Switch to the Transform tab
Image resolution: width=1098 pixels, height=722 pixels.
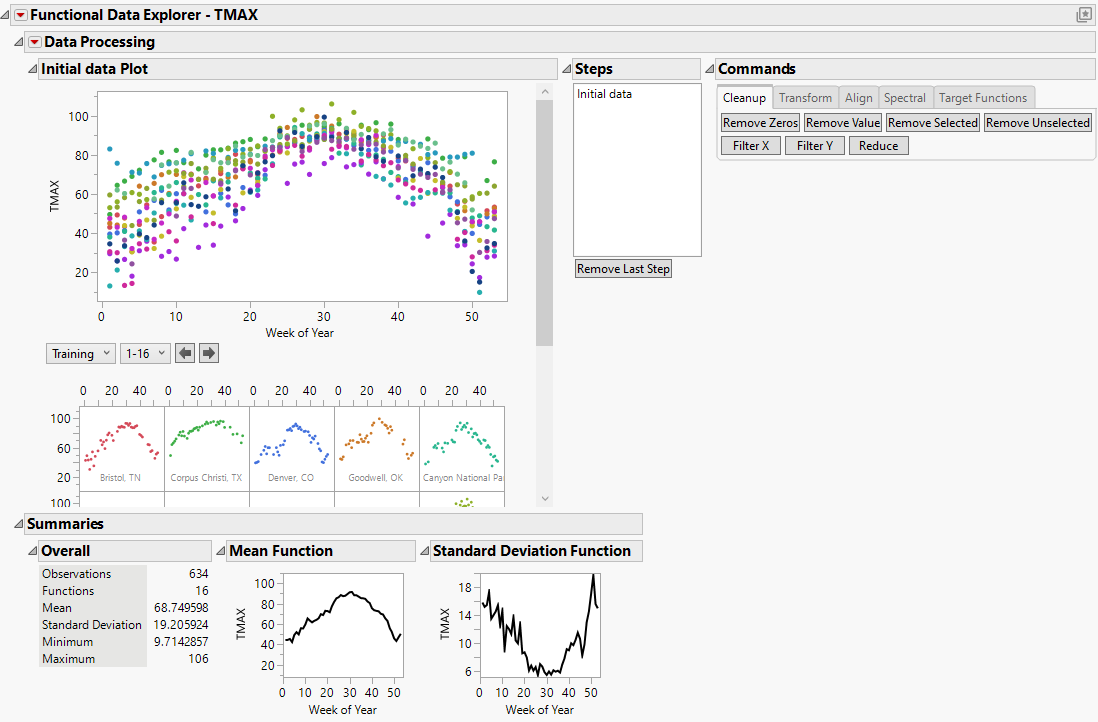click(805, 97)
